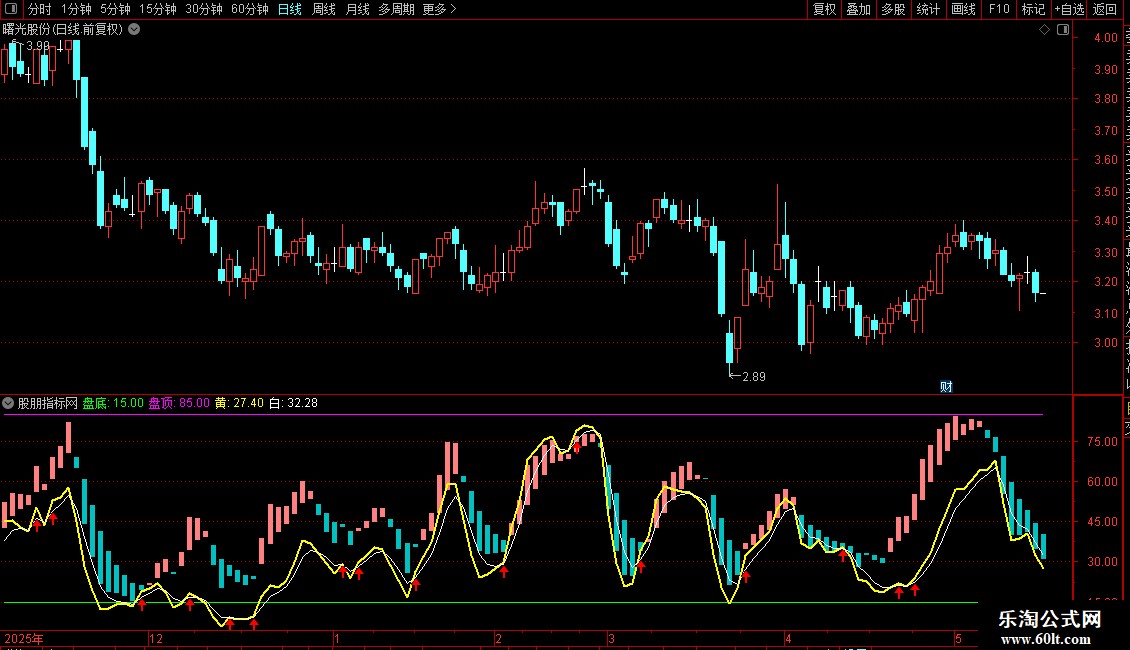
Task: Open F10 company info
Action: tap(999, 9)
